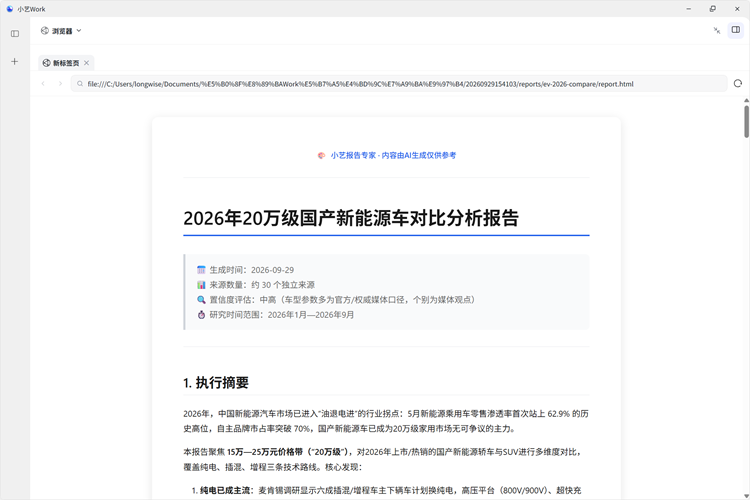Image resolution: width=750 pixels, height=500 pixels.
Task: Click the report title 2026年20万级国产新能源车对比分析报告
Action: 351,218
